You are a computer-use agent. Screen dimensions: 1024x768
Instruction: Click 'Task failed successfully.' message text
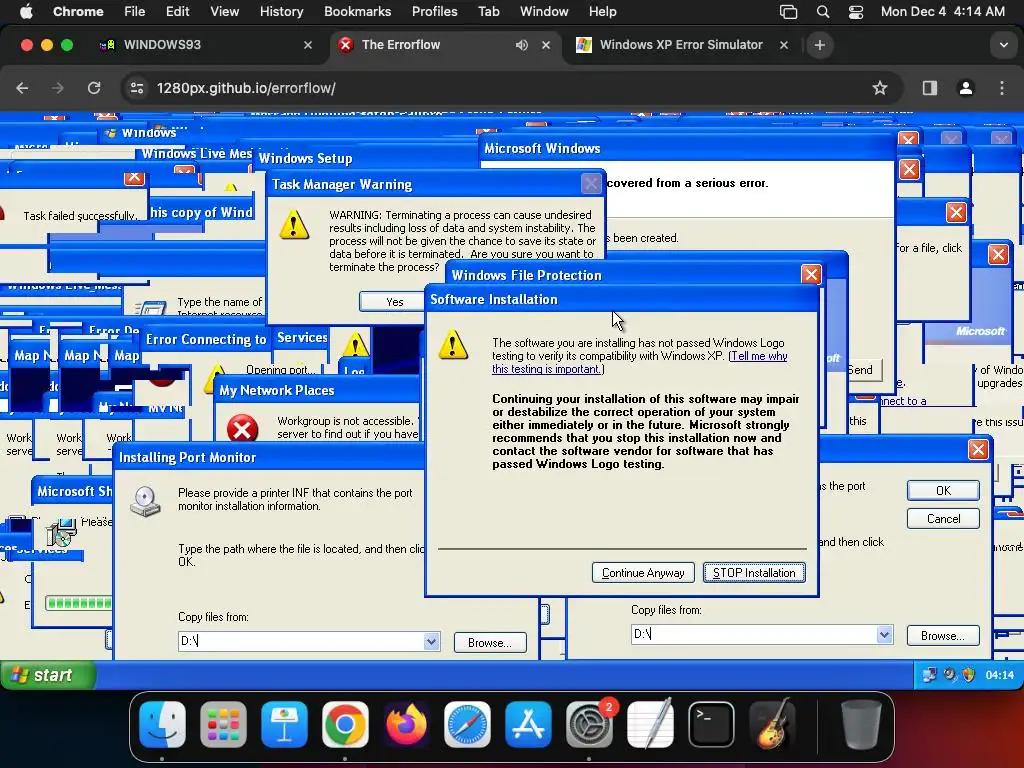80,216
